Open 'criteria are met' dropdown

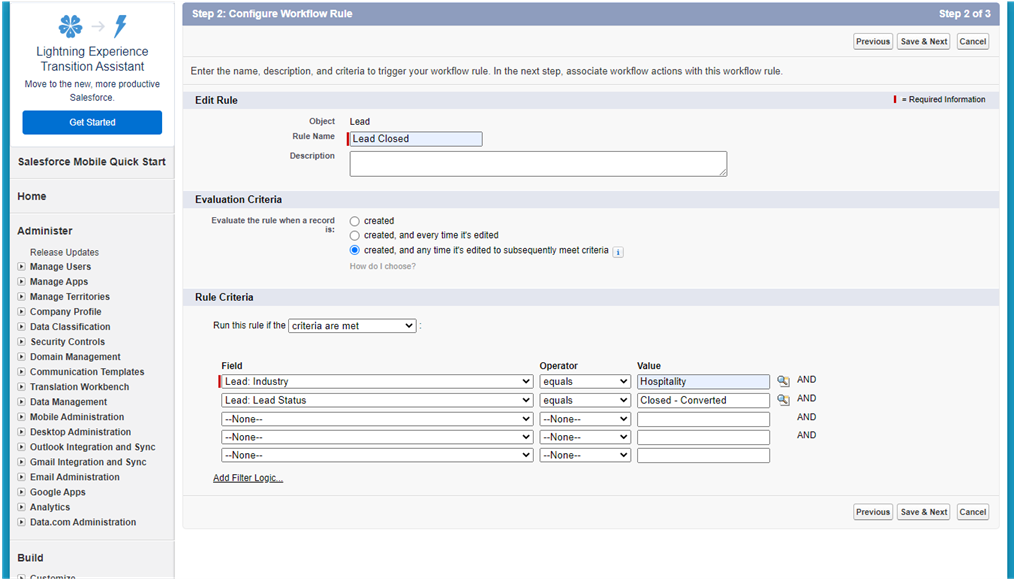[352, 326]
